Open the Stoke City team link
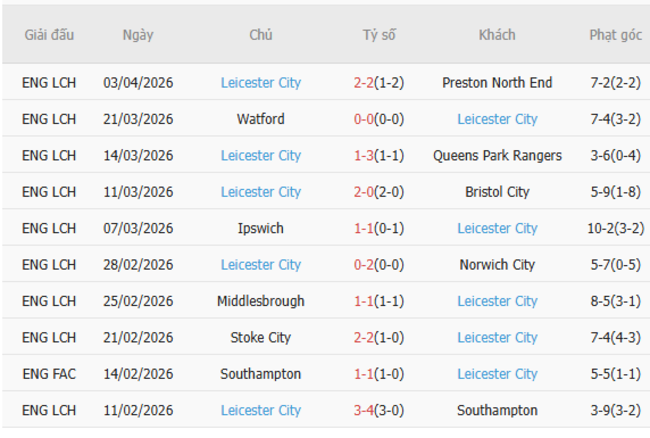The height and width of the screenshot is (438, 650). [x=261, y=338]
